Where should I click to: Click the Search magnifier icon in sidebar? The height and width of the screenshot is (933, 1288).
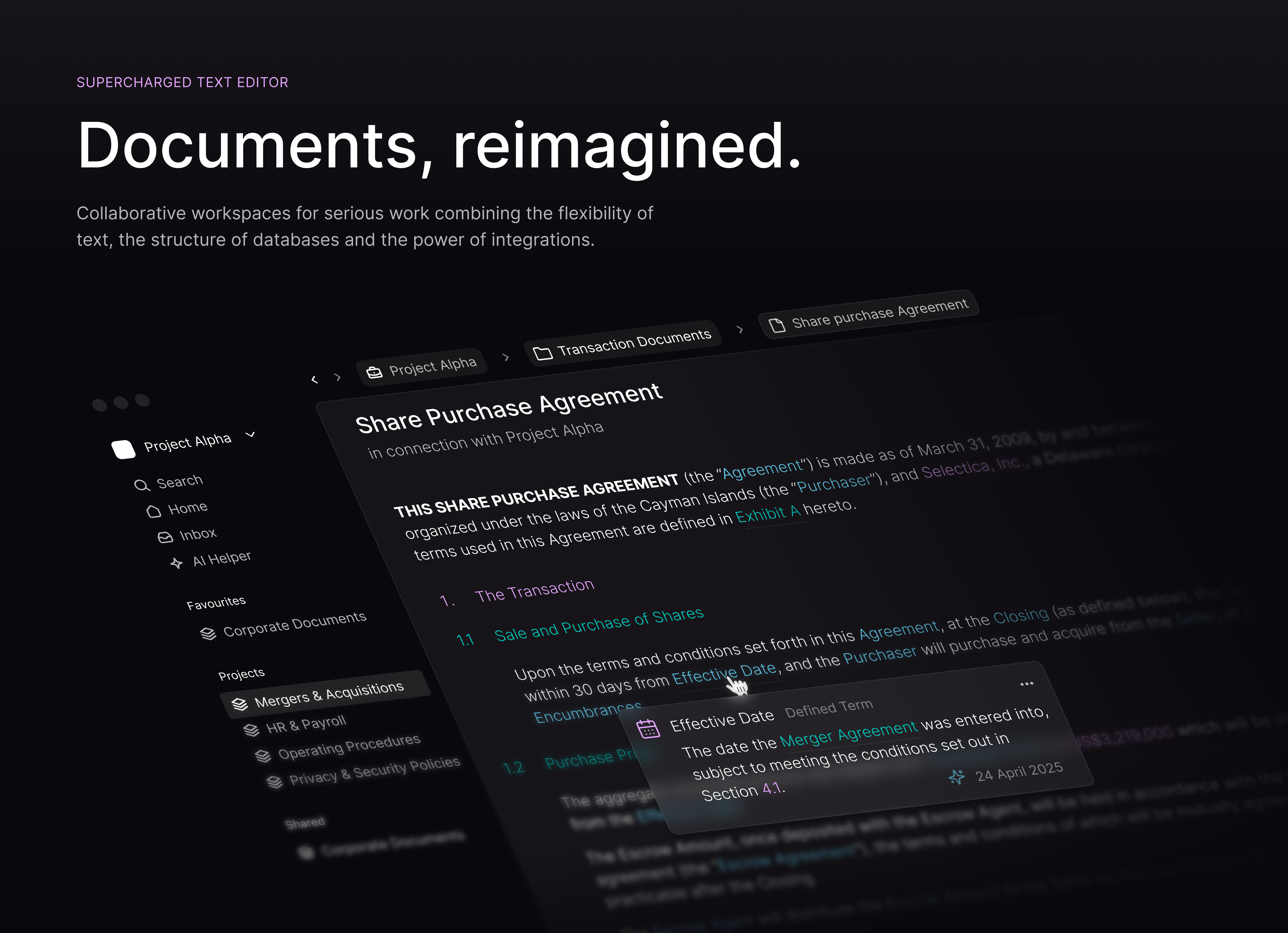coord(141,485)
